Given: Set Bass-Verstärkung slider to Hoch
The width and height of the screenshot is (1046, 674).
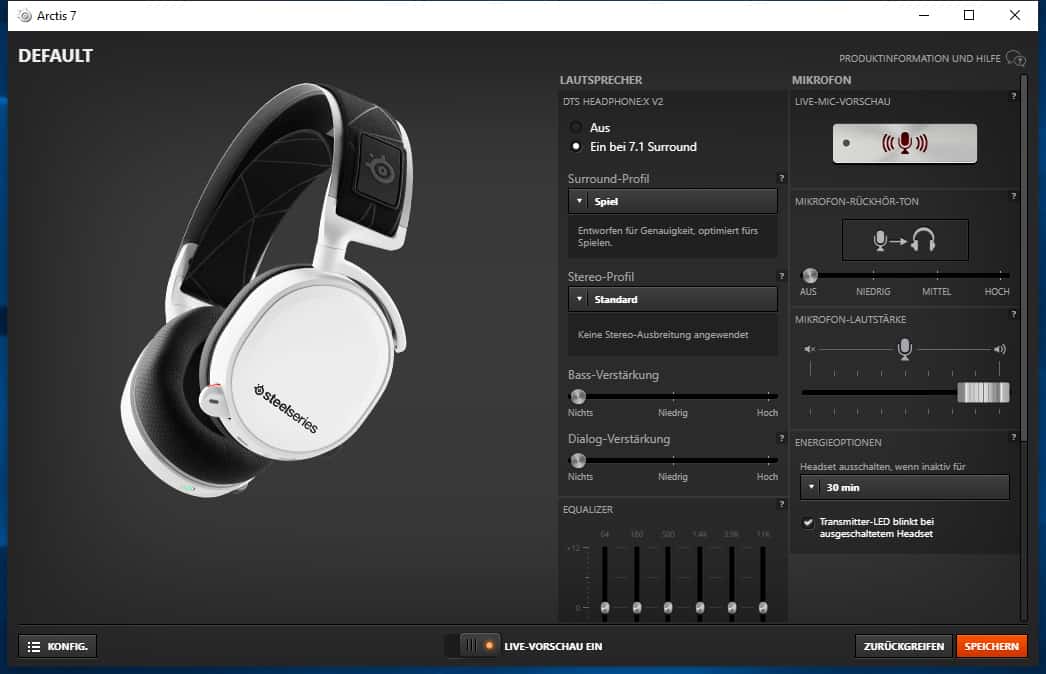Looking at the screenshot, I should pos(768,396).
